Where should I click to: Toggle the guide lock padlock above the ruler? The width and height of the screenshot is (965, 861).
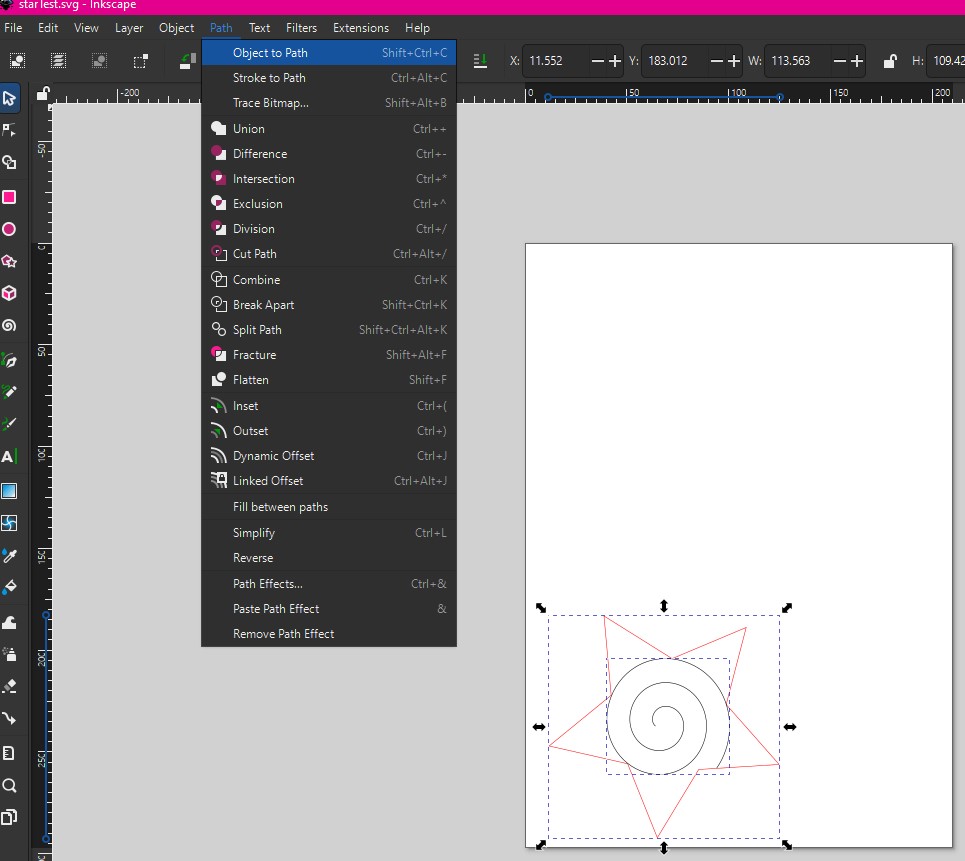coord(42,92)
